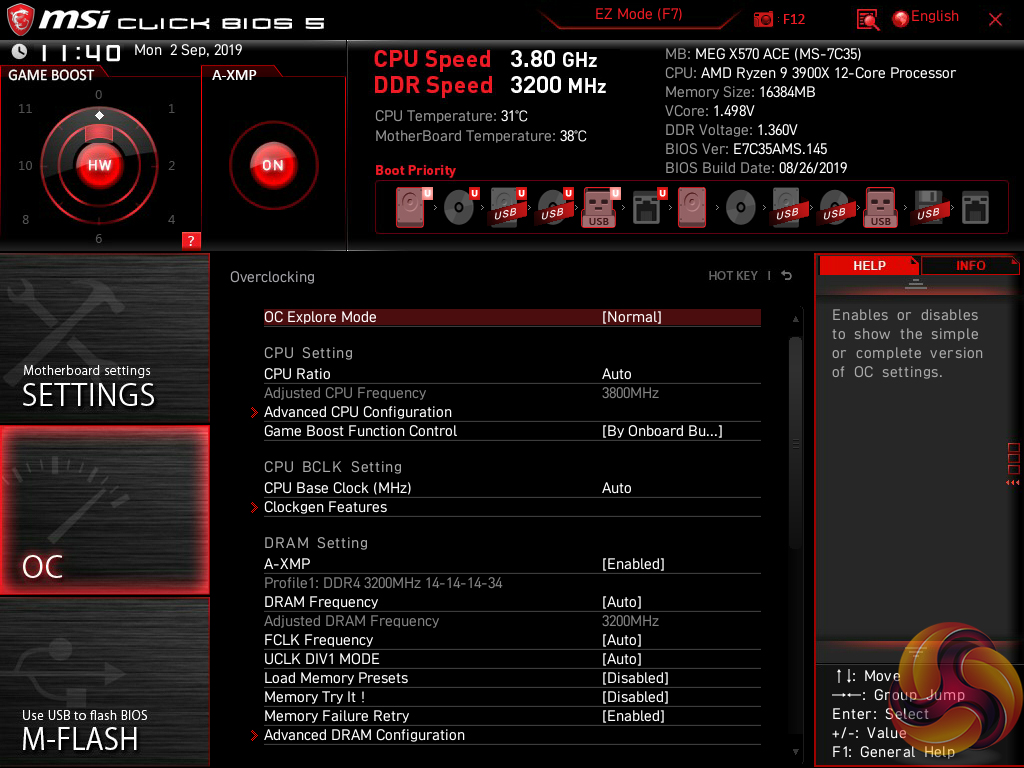Close BIOS with the red X
Image resolution: width=1024 pixels, height=768 pixels.
pyautogui.click(x=995, y=20)
